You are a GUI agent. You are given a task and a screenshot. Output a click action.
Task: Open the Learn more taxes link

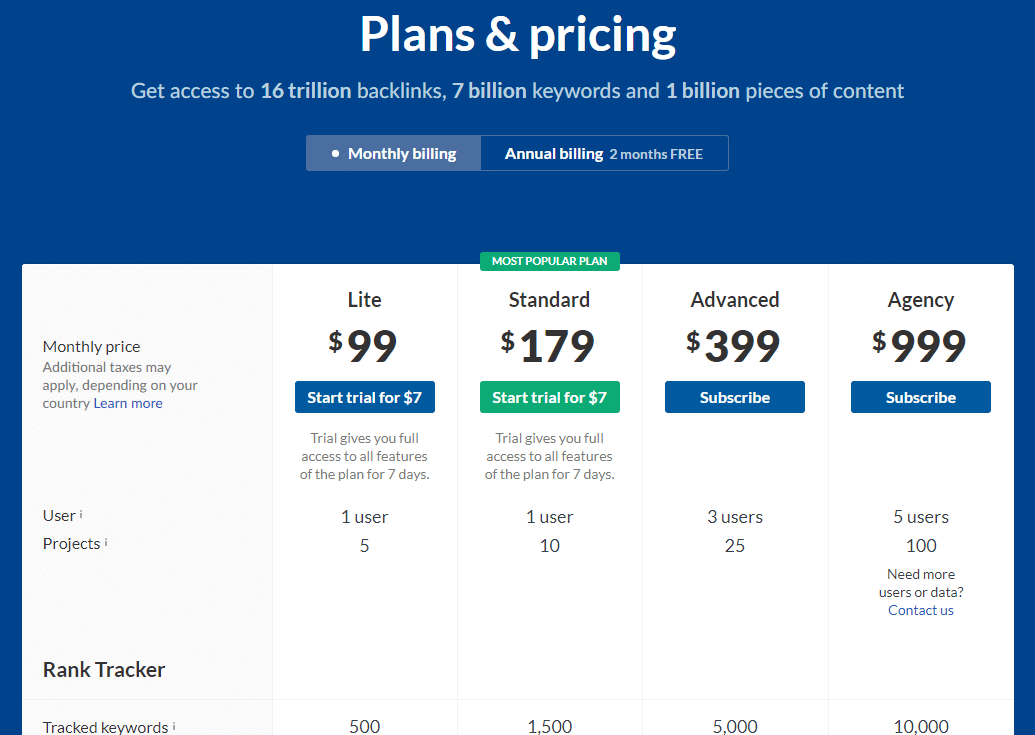pyautogui.click(x=128, y=404)
